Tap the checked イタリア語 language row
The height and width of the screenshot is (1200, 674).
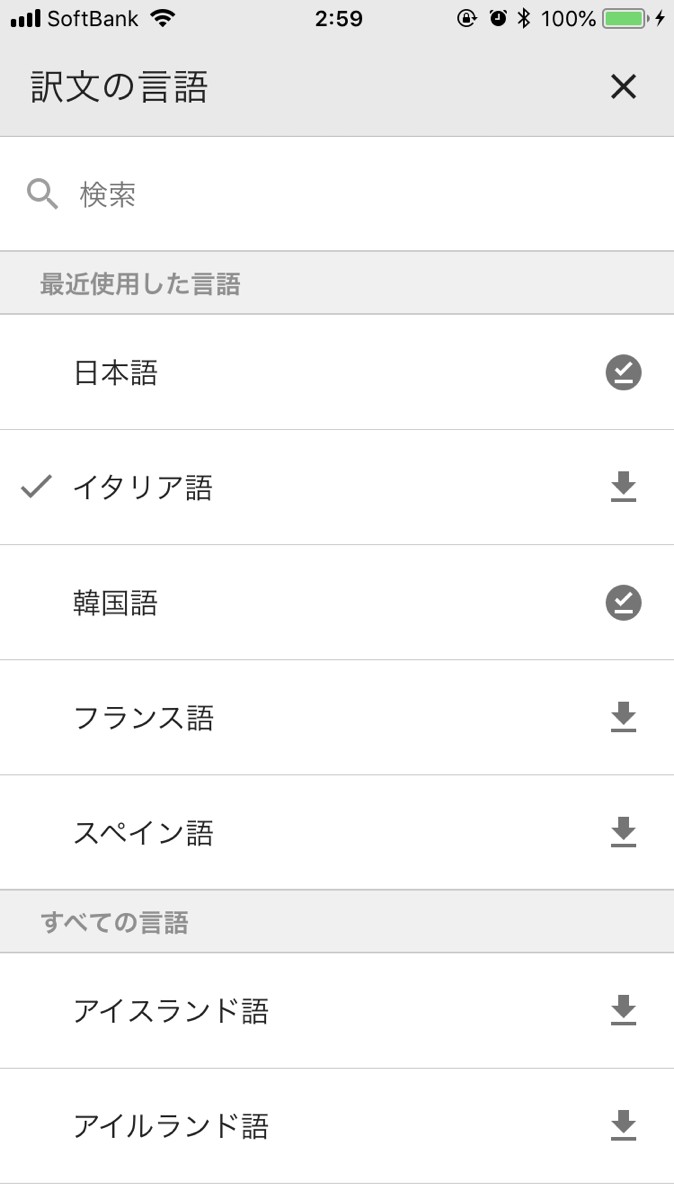[x=143, y=489]
